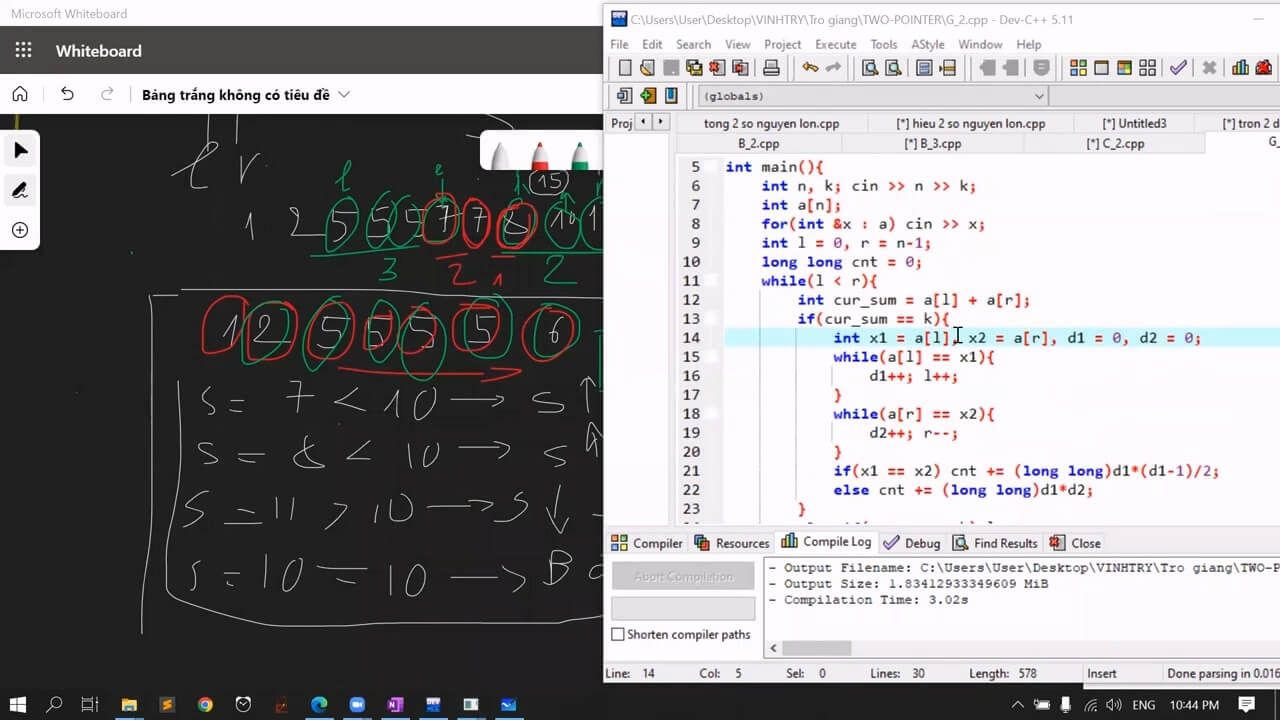Viewport: 1280px width, 720px height.
Task: Run Syntax Check with checkmark icon
Action: (1179, 68)
